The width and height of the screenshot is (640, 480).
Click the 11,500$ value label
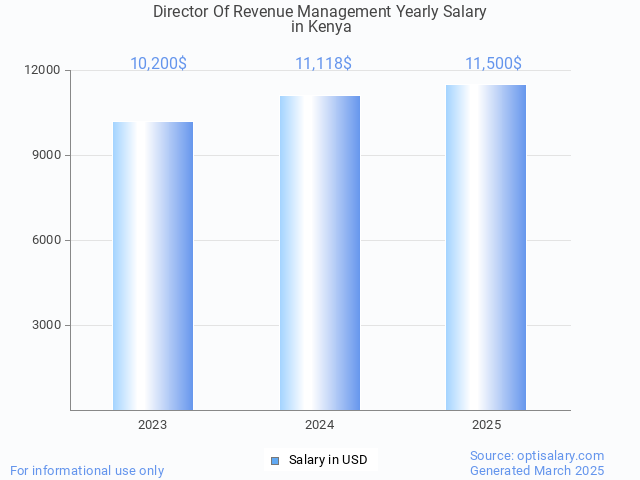(x=493, y=64)
